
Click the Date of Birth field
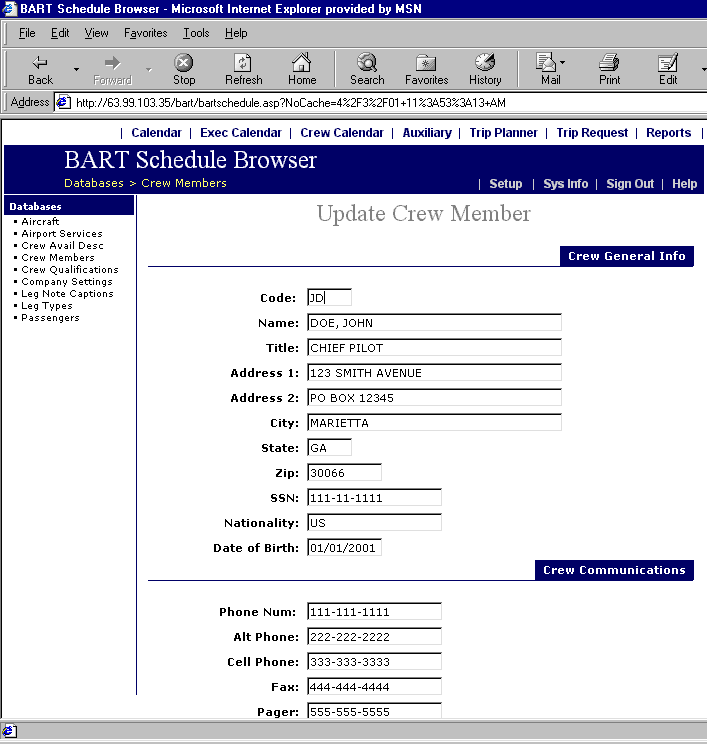coord(344,548)
